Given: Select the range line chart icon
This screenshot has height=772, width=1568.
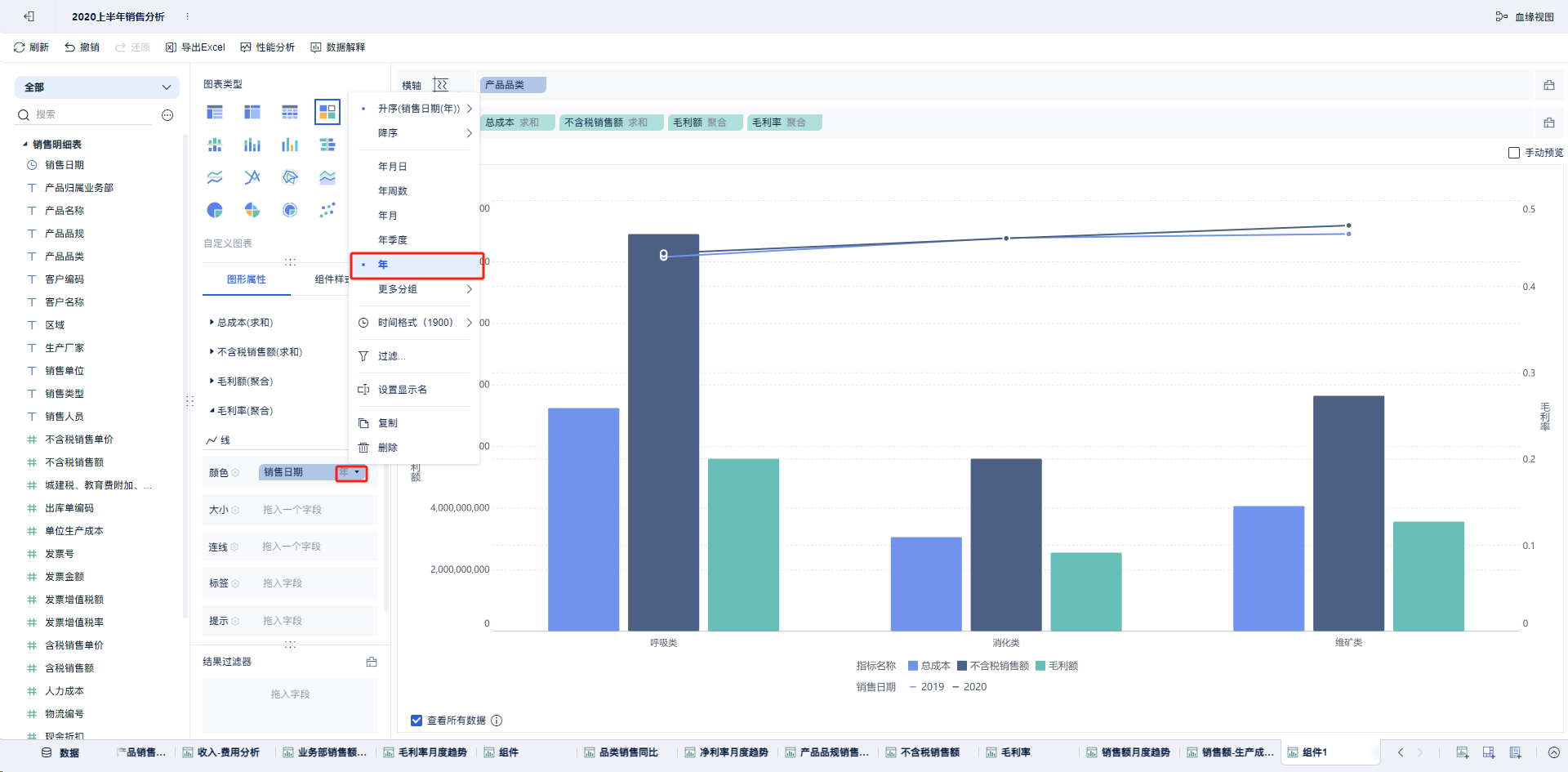Looking at the screenshot, I should click(252, 177).
